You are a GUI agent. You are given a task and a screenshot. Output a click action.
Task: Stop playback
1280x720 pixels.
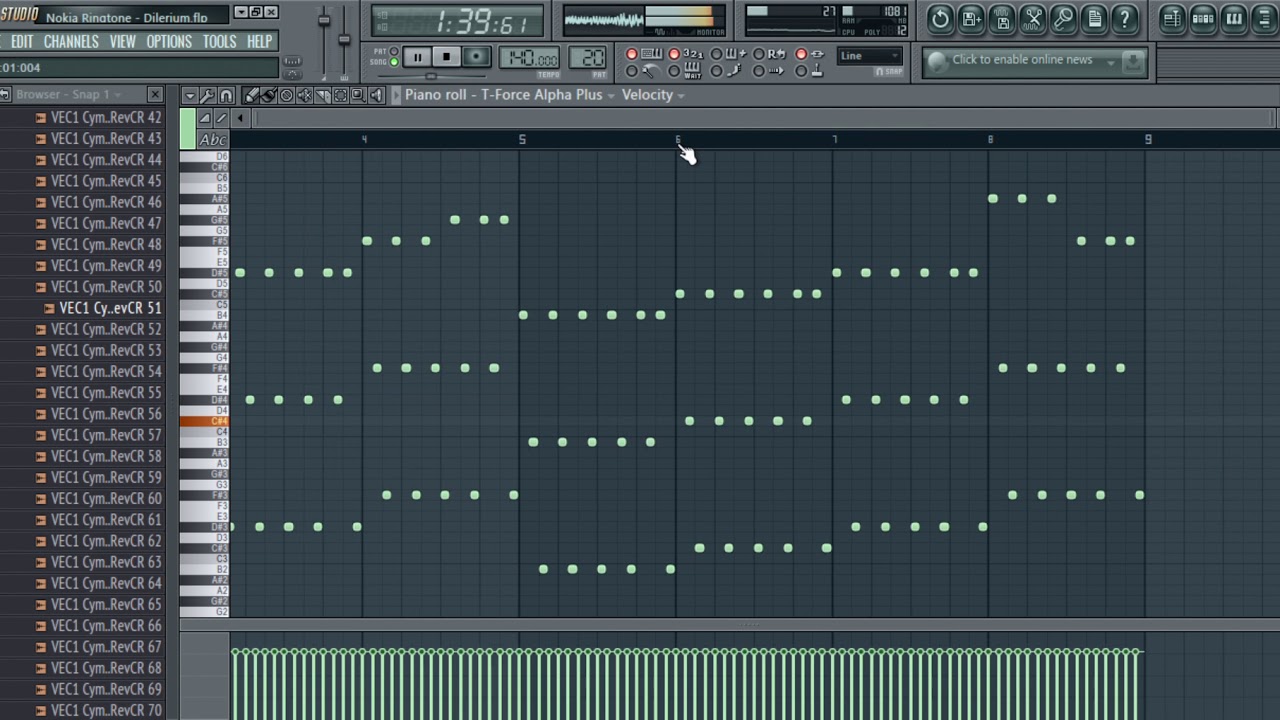[x=446, y=57]
